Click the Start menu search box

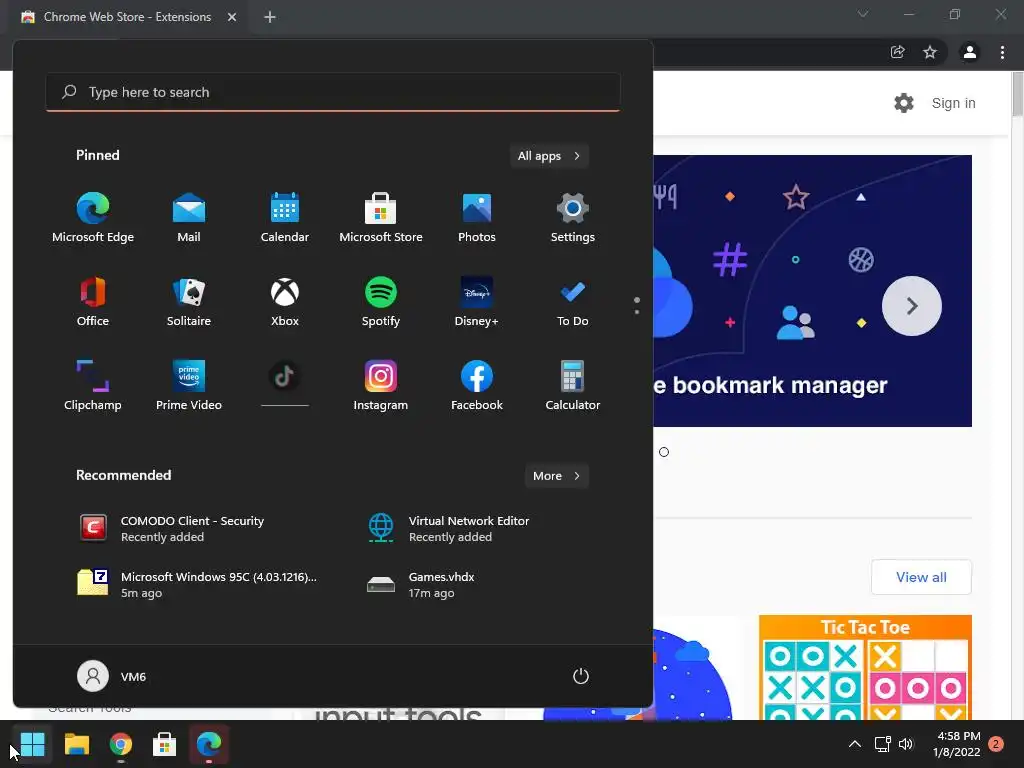[332, 92]
